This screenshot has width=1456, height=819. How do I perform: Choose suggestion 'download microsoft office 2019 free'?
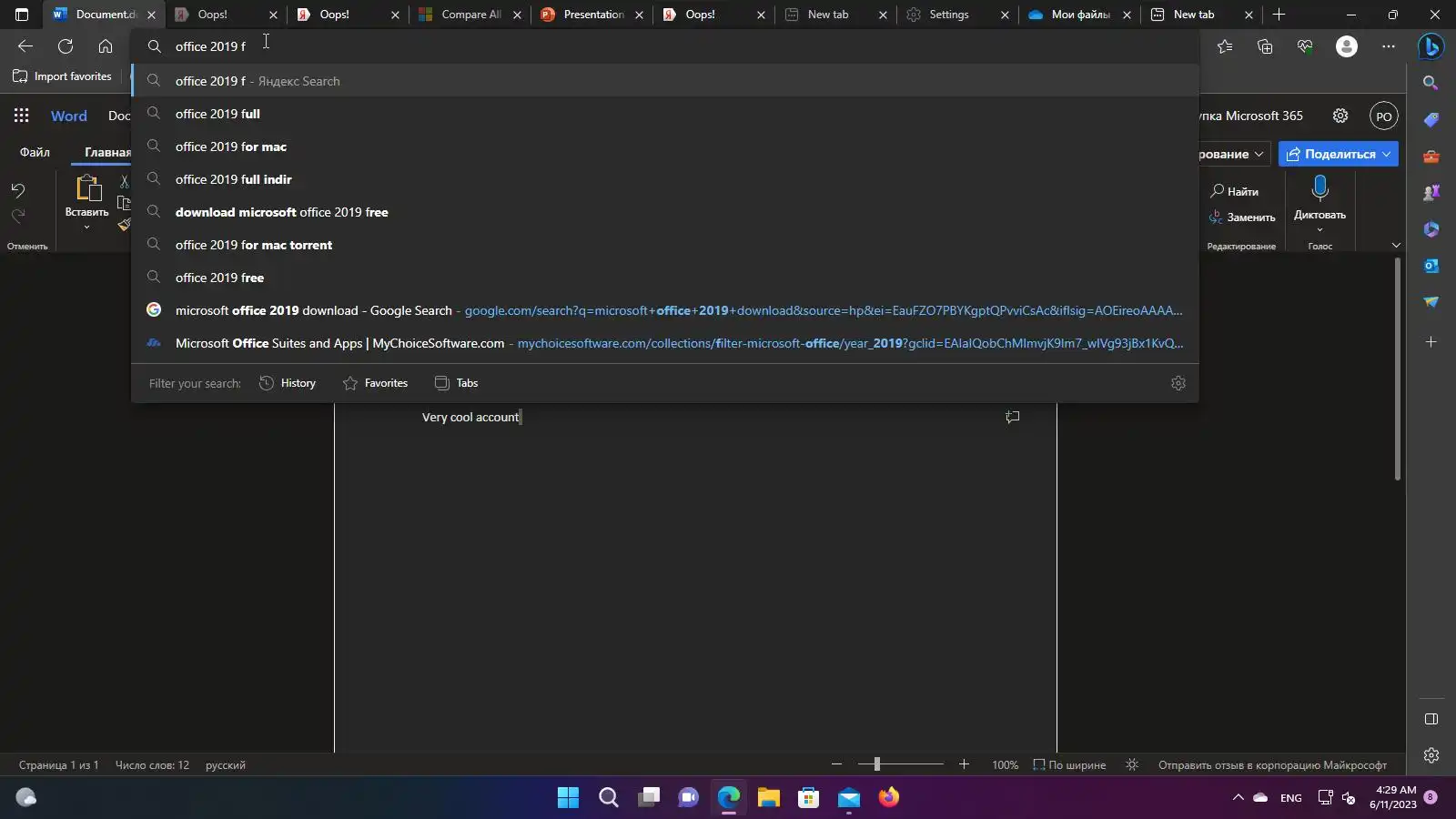coord(665,212)
